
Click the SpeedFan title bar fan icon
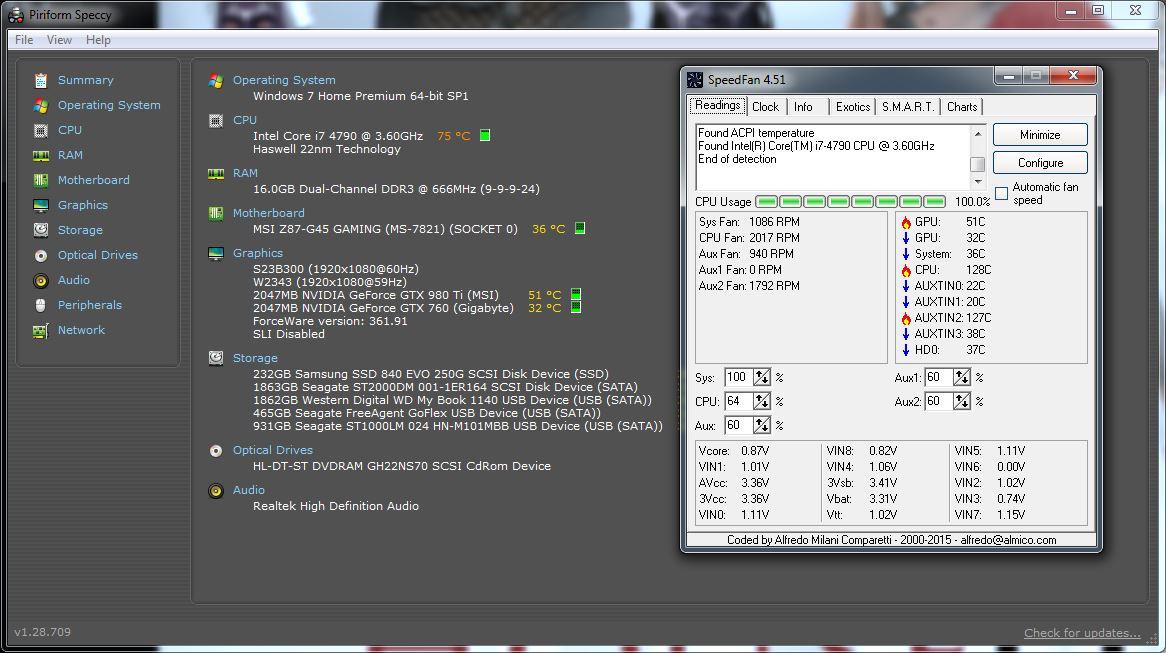point(695,80)
